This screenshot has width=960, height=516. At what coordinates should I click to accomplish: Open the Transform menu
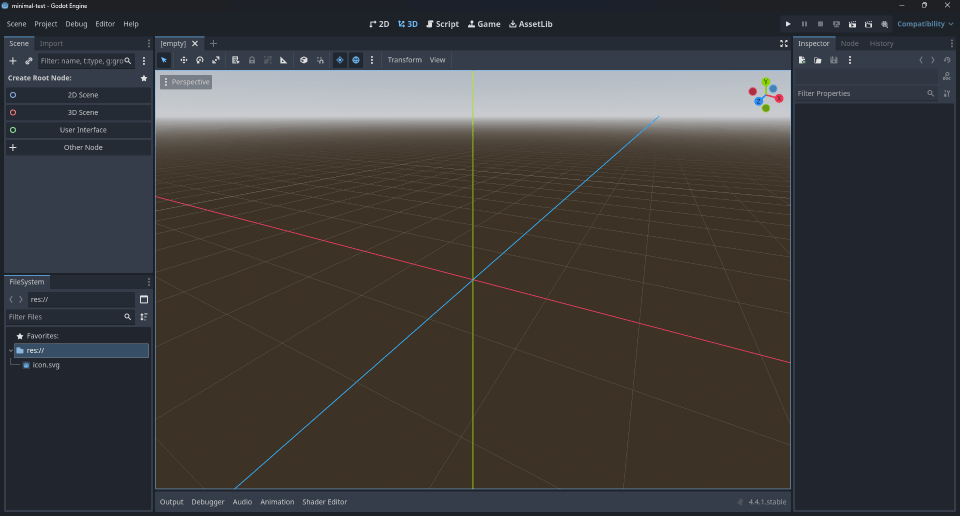point(405,60)
